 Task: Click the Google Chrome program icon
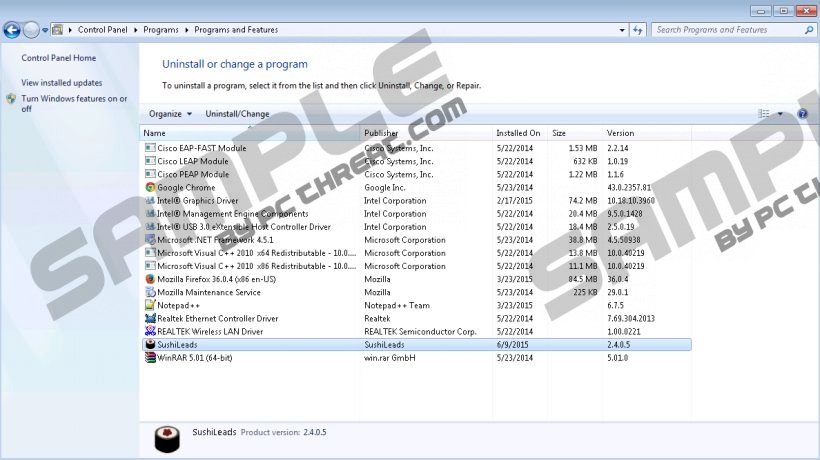(150, 187)
